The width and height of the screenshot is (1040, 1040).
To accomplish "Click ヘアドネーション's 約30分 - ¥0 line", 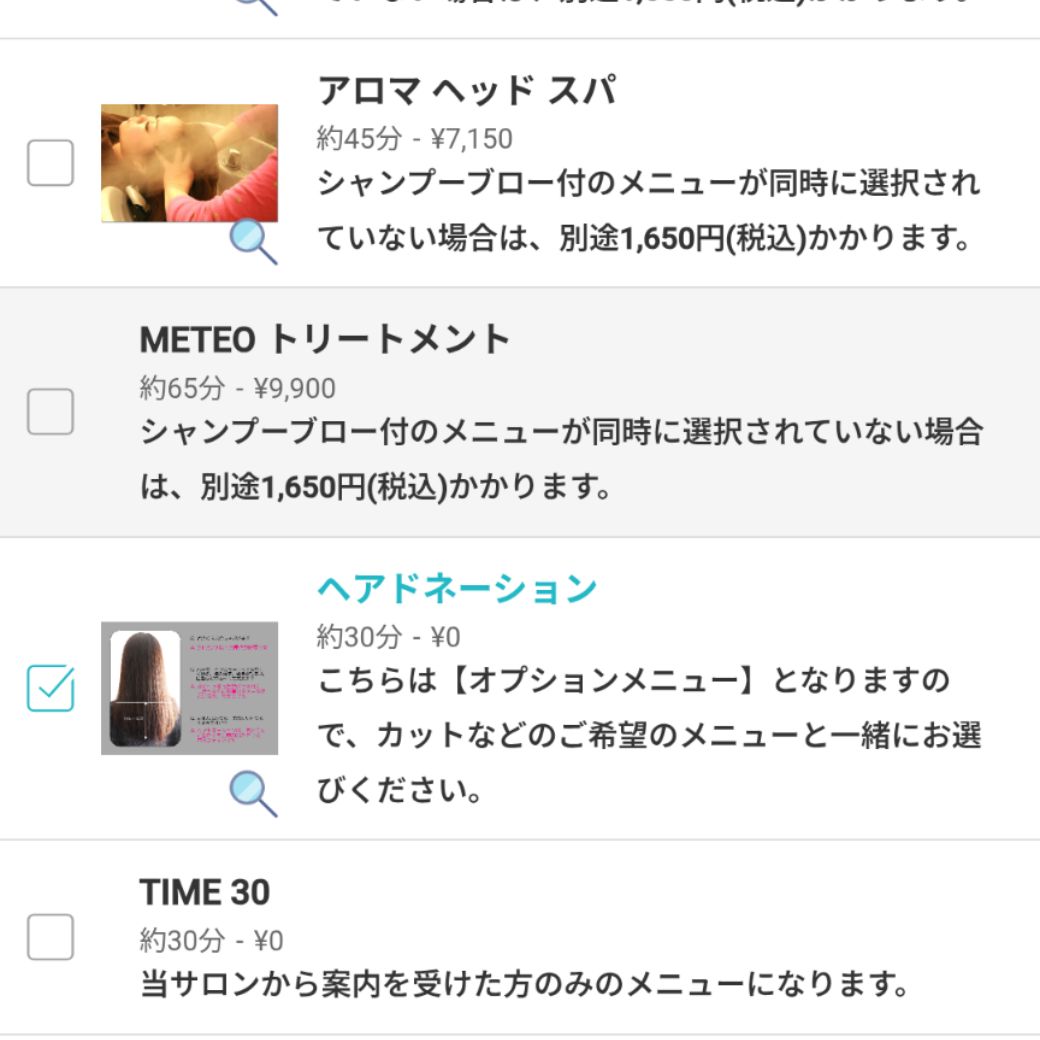I will 389,636.
